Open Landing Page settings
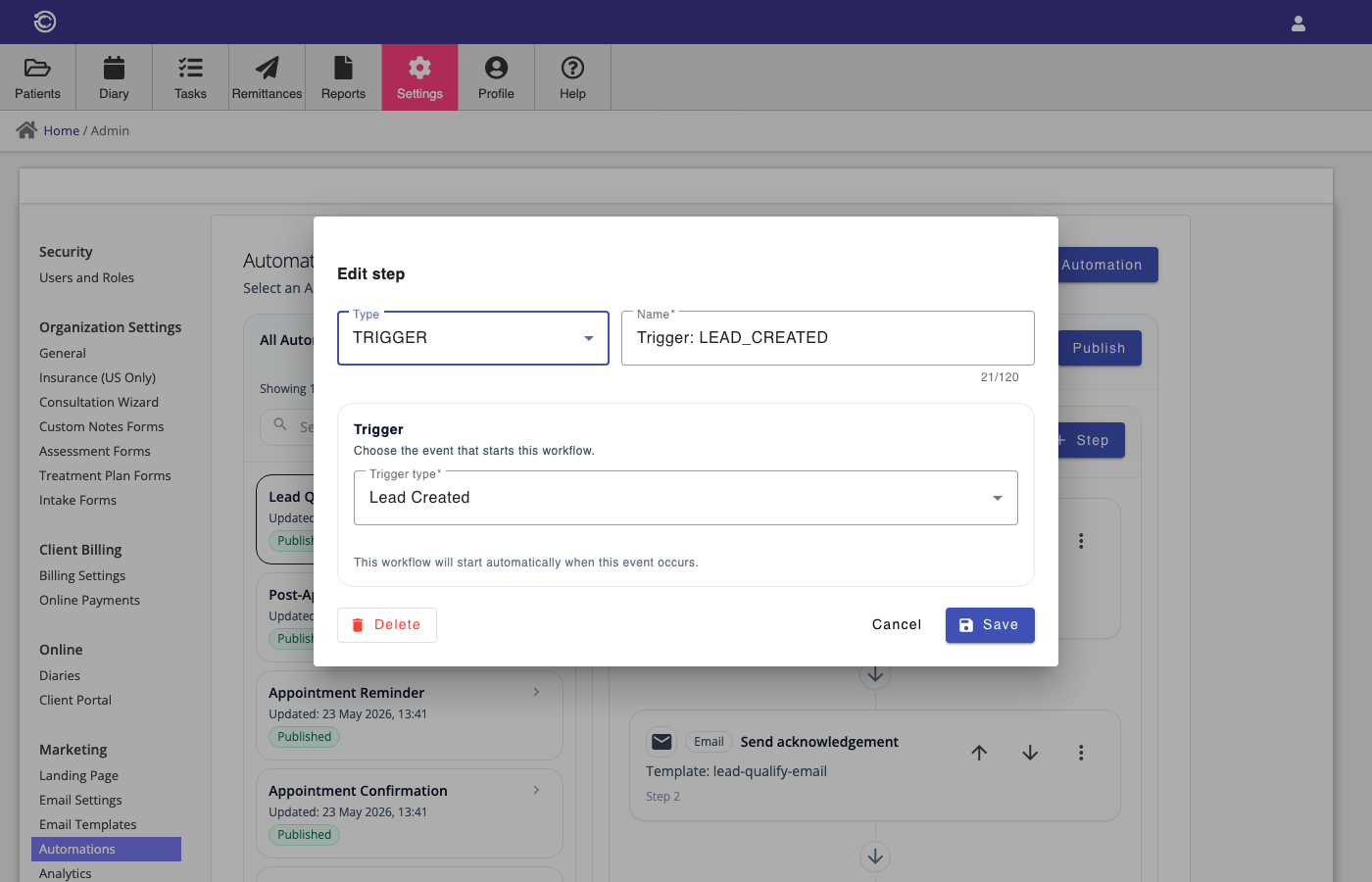 pyautogui.click(x=78, y=775)
